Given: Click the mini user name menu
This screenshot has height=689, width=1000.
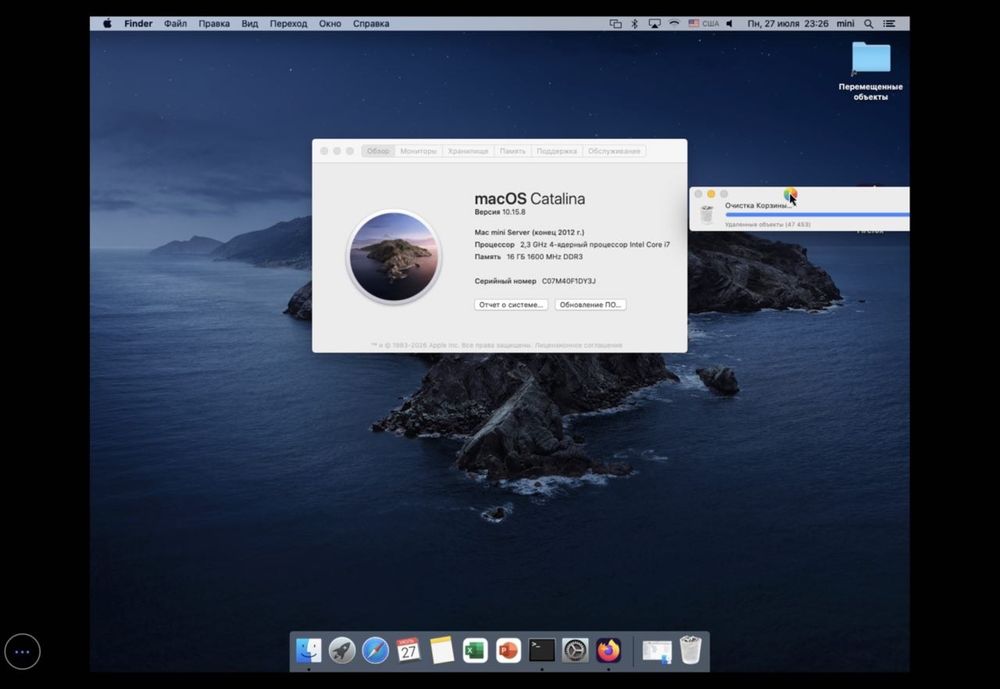Looking at the screenshot, I should 845,24.
